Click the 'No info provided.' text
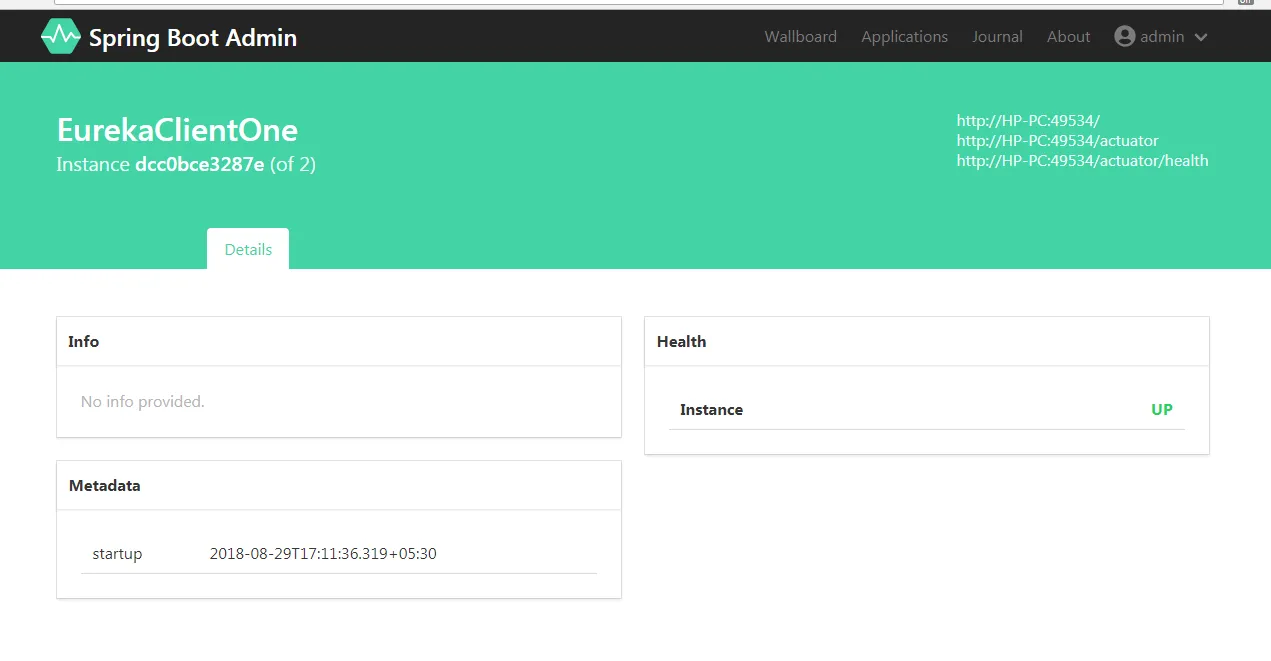Screen dimensions: 1271x661 point(143,401)
